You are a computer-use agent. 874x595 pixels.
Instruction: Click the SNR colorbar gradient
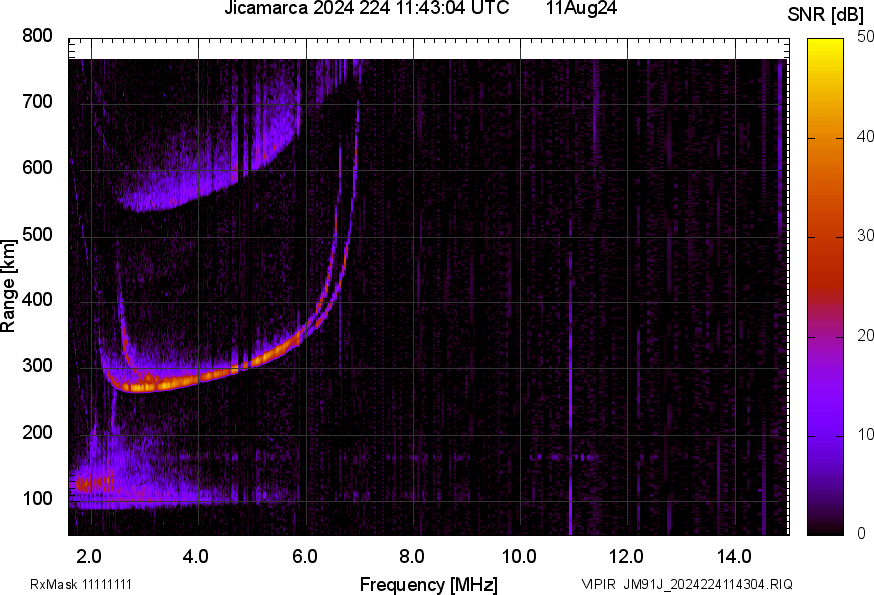tap(826, 287)
